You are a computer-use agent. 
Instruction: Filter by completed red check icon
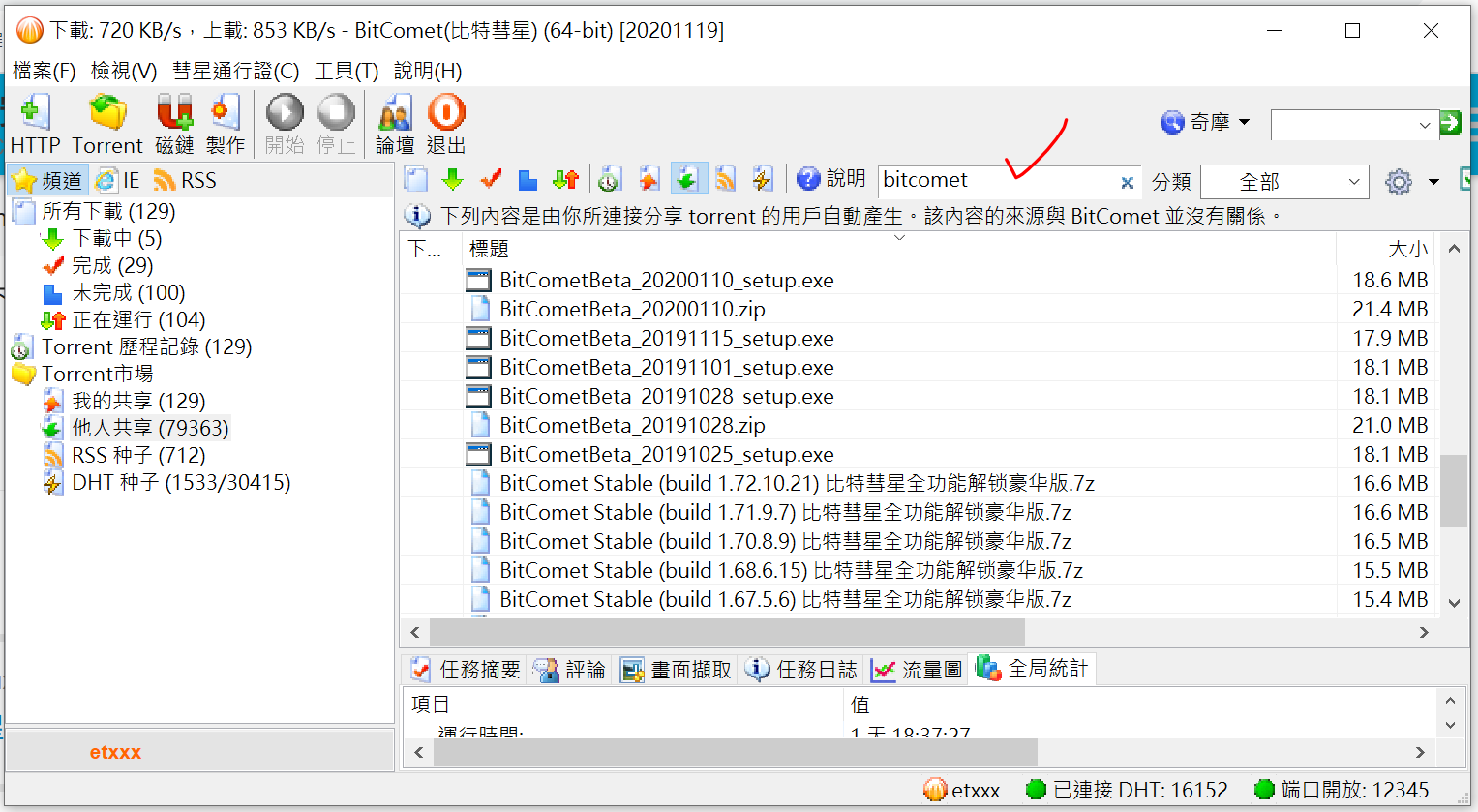[x=491, y=179]
